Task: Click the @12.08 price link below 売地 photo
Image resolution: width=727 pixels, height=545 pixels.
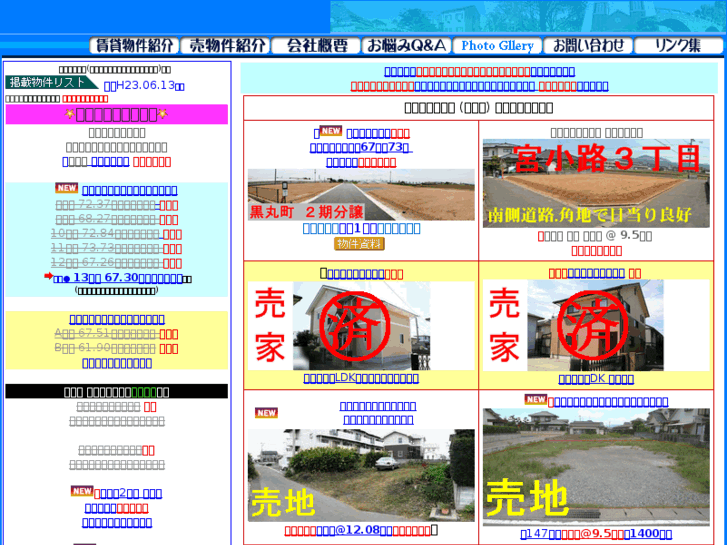Action: [361, 530]
